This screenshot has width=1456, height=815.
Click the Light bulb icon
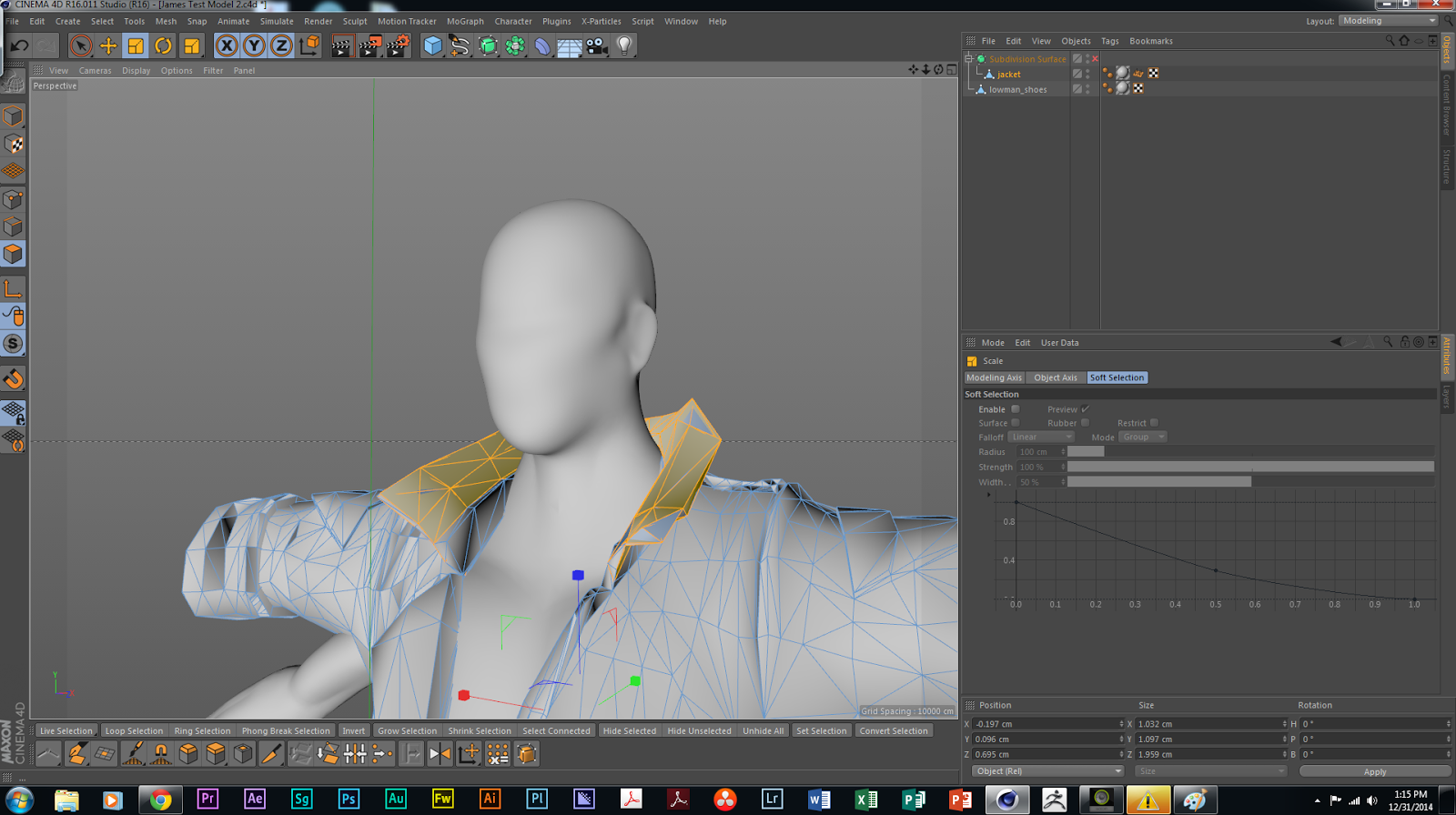[624, 45]
